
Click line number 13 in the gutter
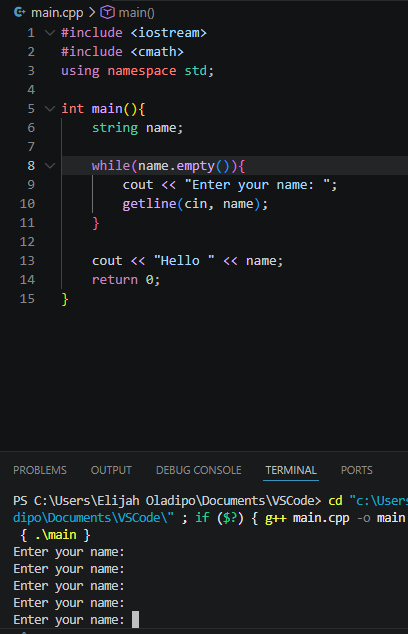[27, 261]
